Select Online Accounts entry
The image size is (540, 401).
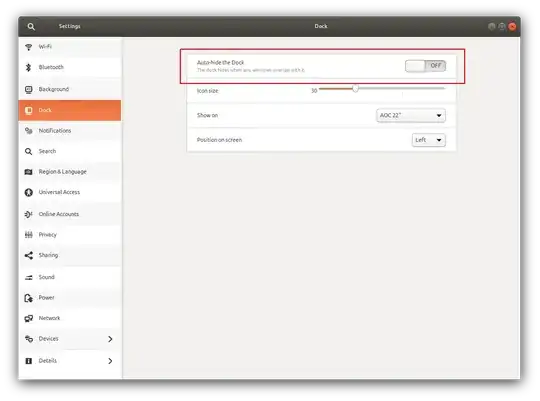point(70,214)
